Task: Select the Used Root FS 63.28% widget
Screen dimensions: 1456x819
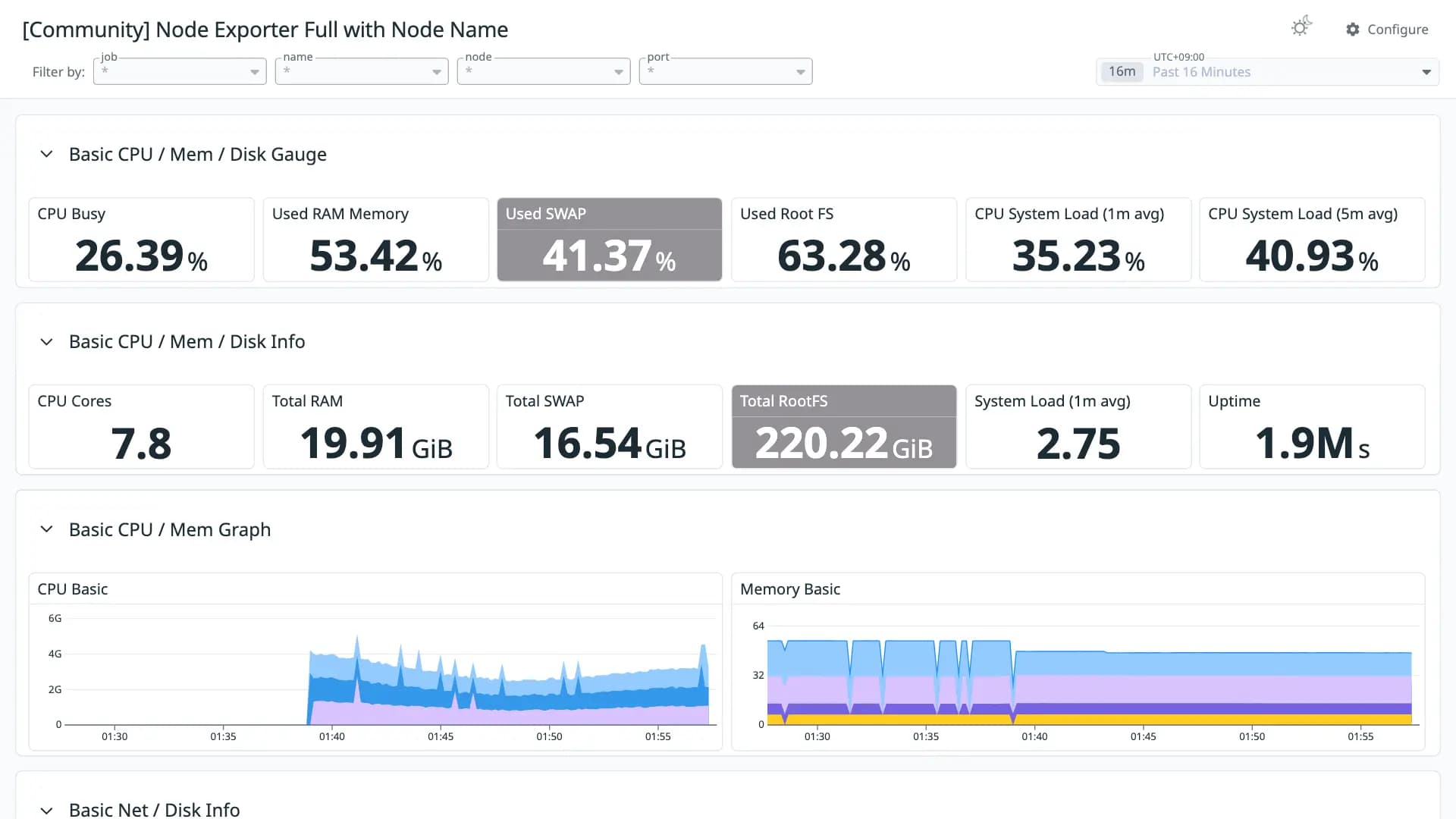Action: 843,240
